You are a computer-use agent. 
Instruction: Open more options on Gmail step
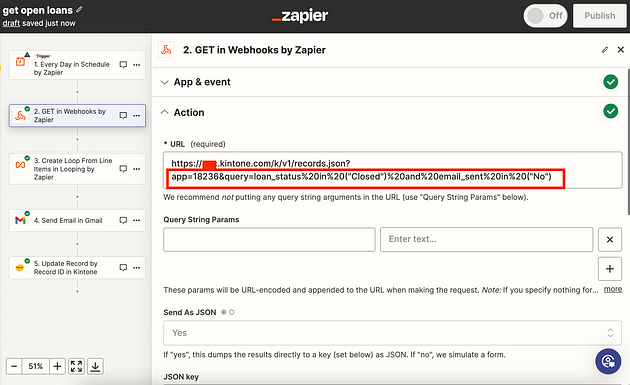click(137, 220)
